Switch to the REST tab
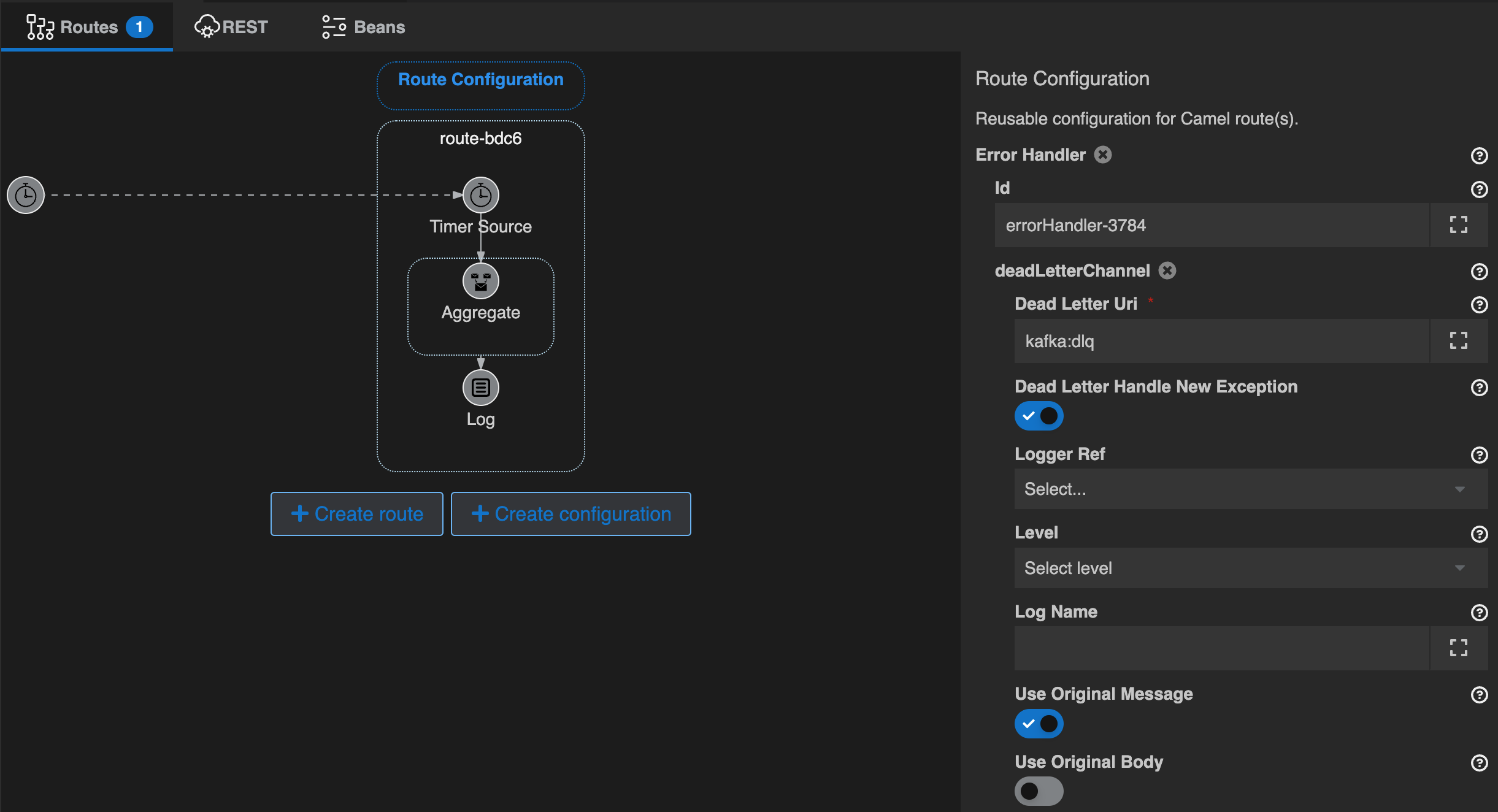Viewport: 1498px width, 812px height. tap(232, 27)
